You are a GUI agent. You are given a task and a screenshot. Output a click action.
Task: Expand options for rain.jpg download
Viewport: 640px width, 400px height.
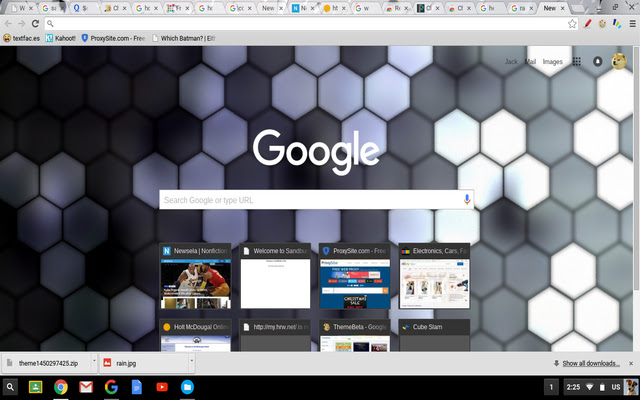[191, 361]
